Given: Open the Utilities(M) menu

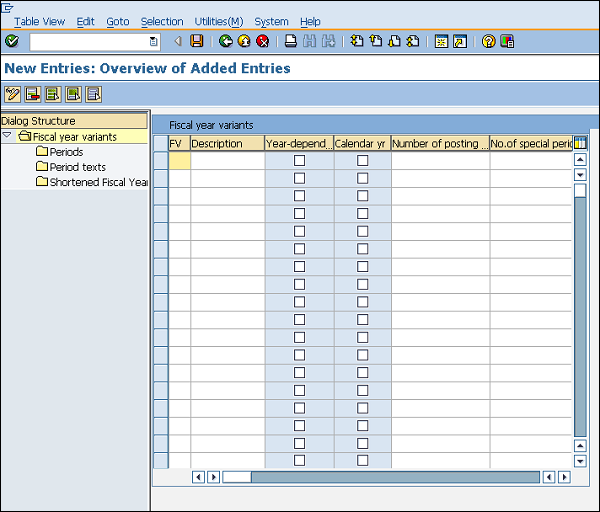Looking at the screenshot, I should 218,21.
